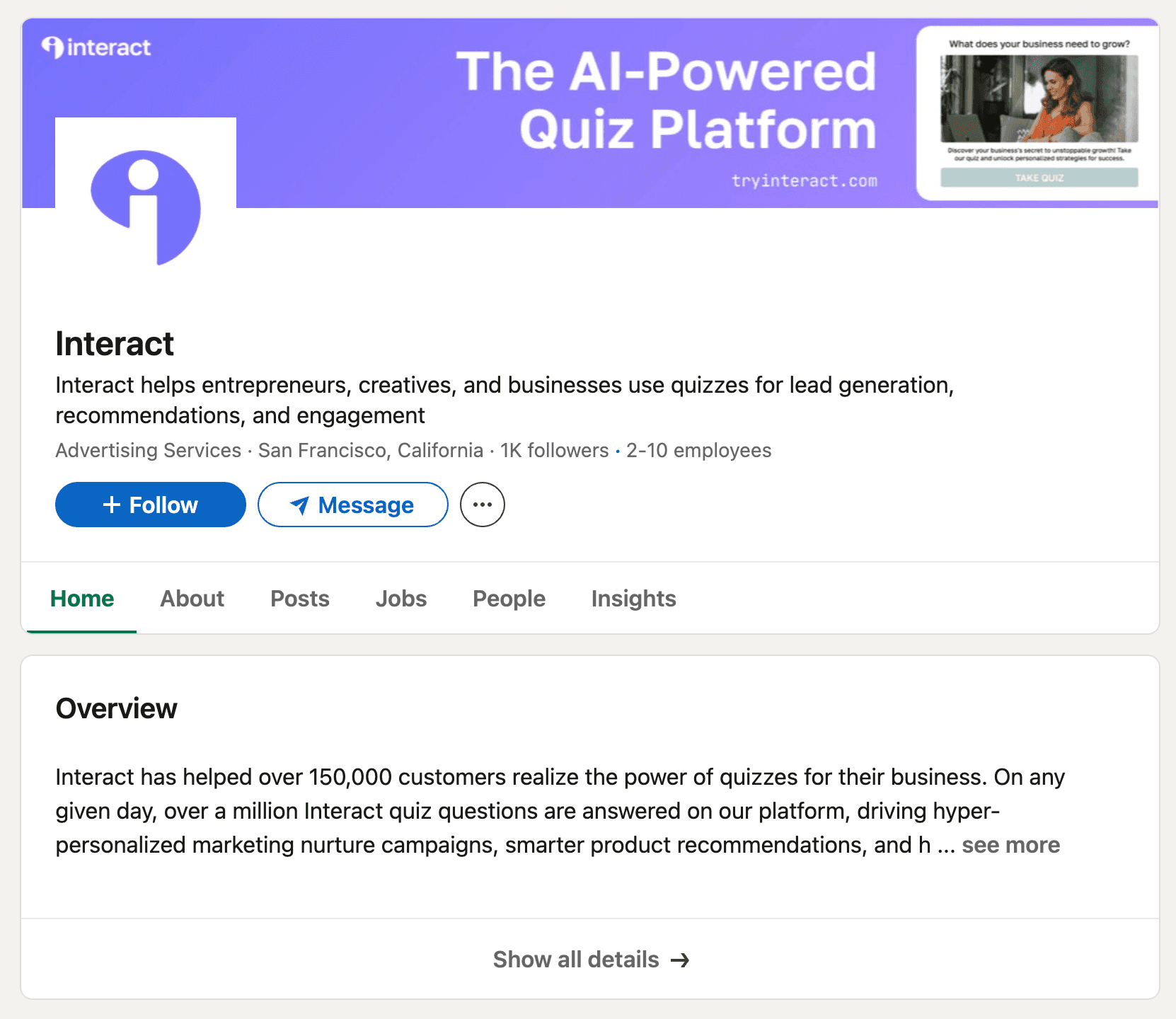Viewport: 1176px width, 1019px height.
Task: Click the 2-10 employees link
Action: coord(698,451)
